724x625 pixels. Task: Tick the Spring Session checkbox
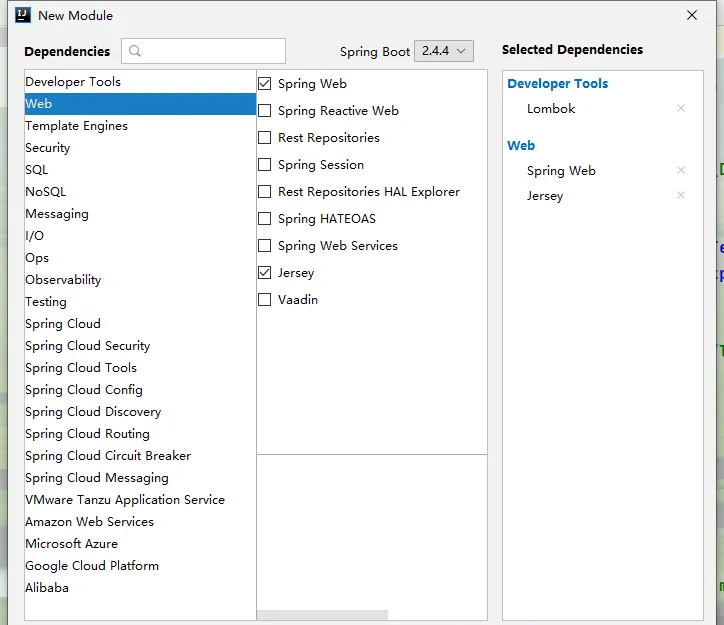point(265,165)
